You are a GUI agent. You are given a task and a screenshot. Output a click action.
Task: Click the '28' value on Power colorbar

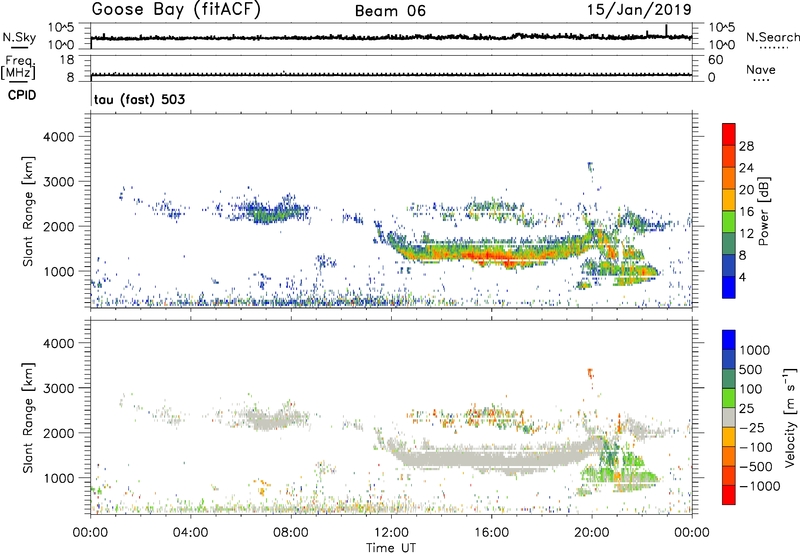tap(746, 146)
